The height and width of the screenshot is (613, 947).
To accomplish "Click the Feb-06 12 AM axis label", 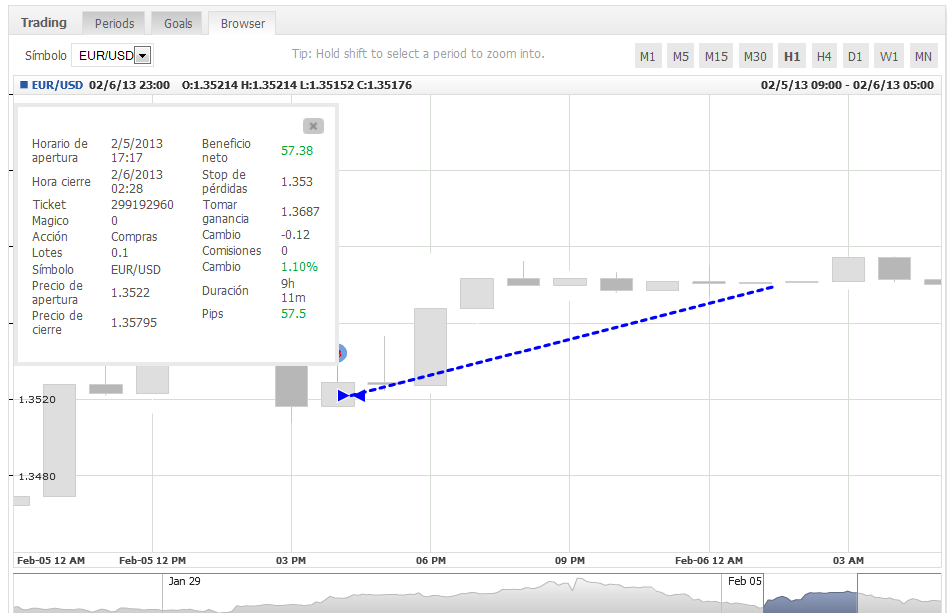I will tap(708, 560).
